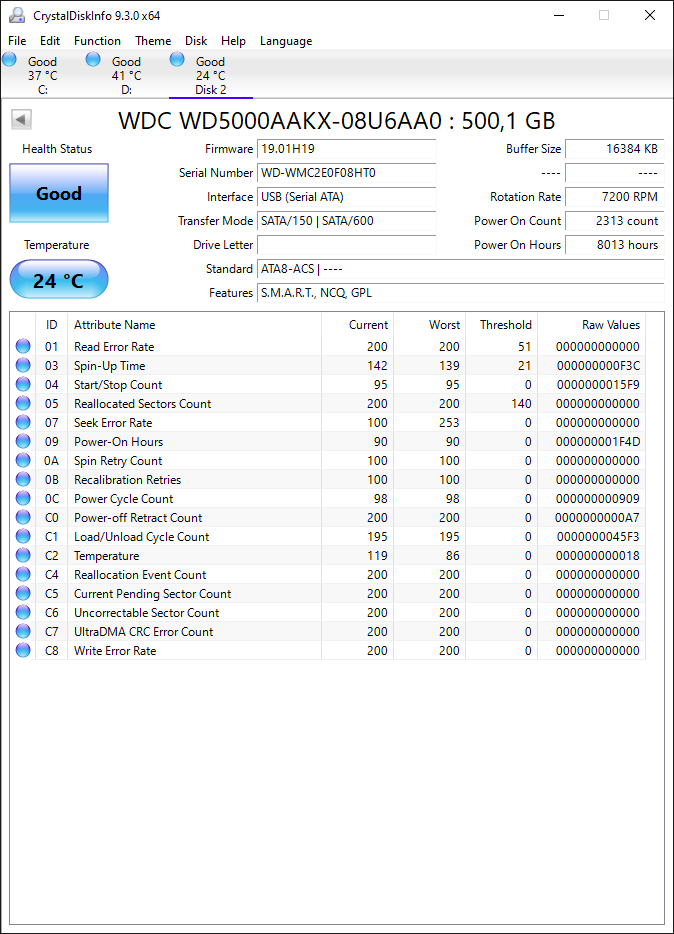Open the Language menu
The image size is (674, 934).
coord(286,41)
